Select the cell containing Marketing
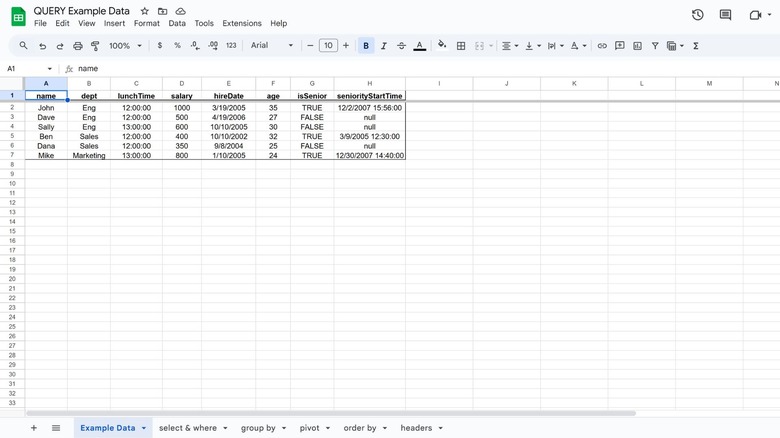This screenshot has width=780, height=438. pyautogui.click(x=89, y=155)
